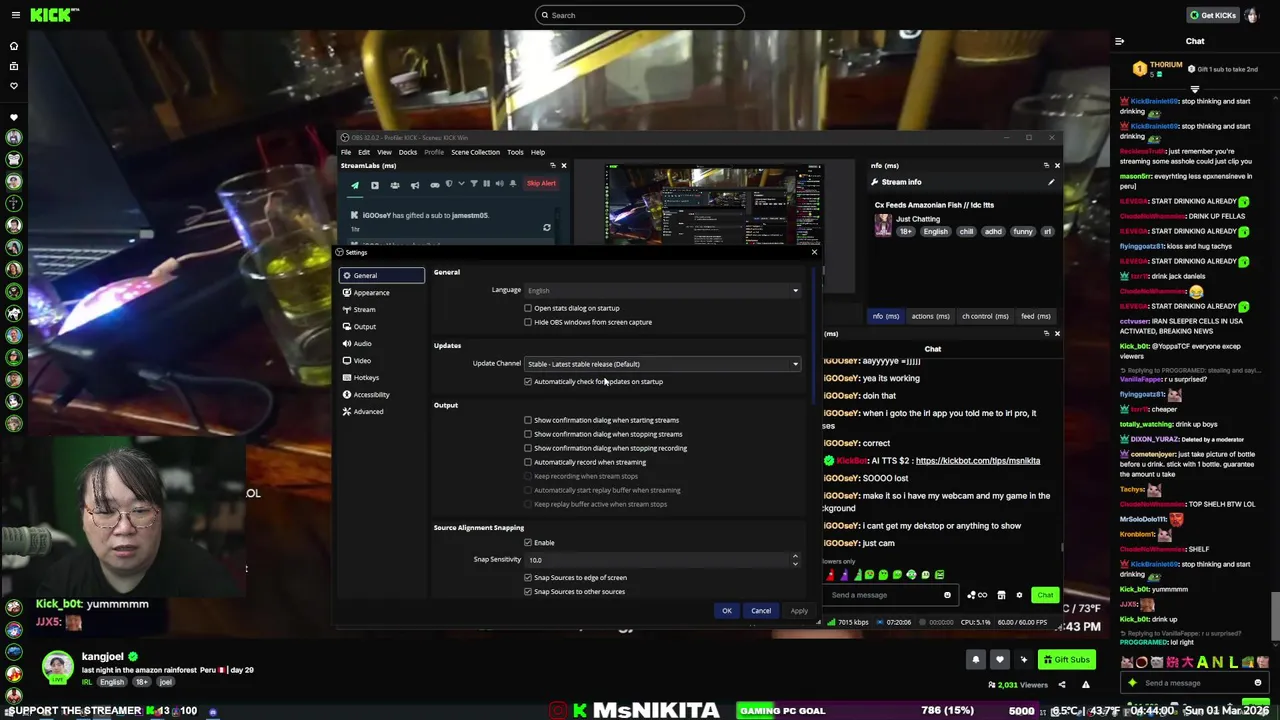
Task: Open the OBS Help menu
Action: 538,152
